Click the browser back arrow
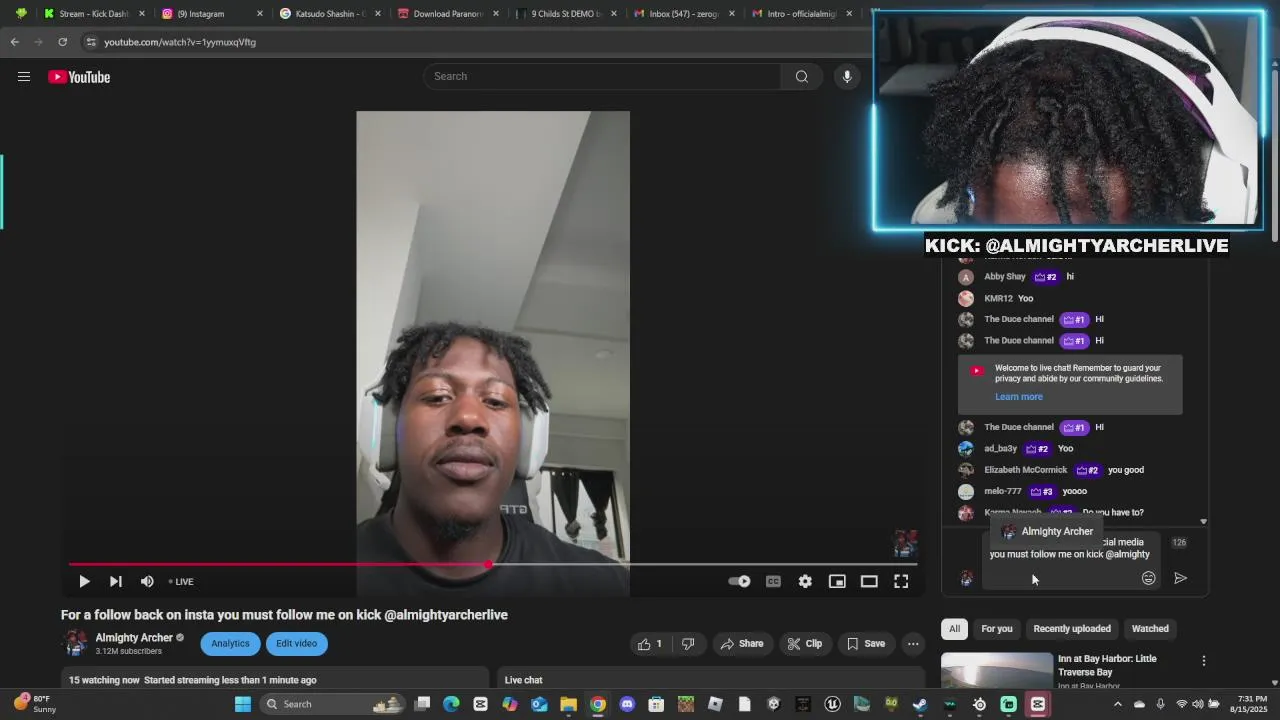1280x720 pixels. pos(15,42)
